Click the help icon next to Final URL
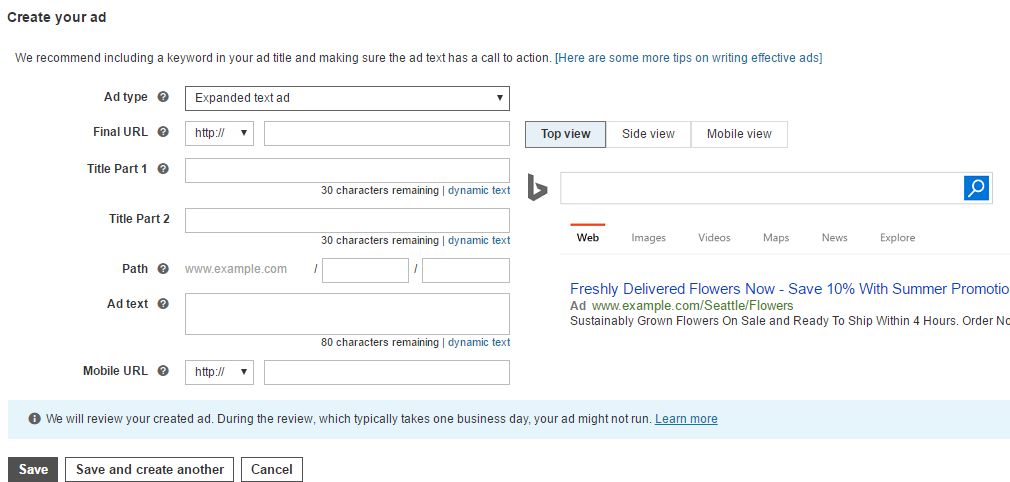 pos(163,132)
